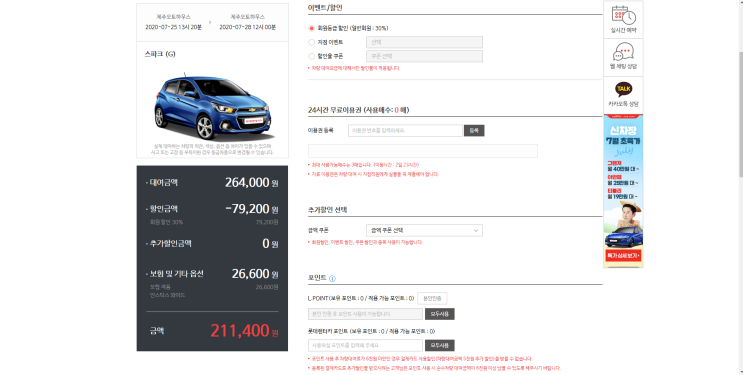Viewport: 743px width, 375px height.
Task: Focus the Lotte Rent-a-car points input field
Action: [x=365, y=345]
